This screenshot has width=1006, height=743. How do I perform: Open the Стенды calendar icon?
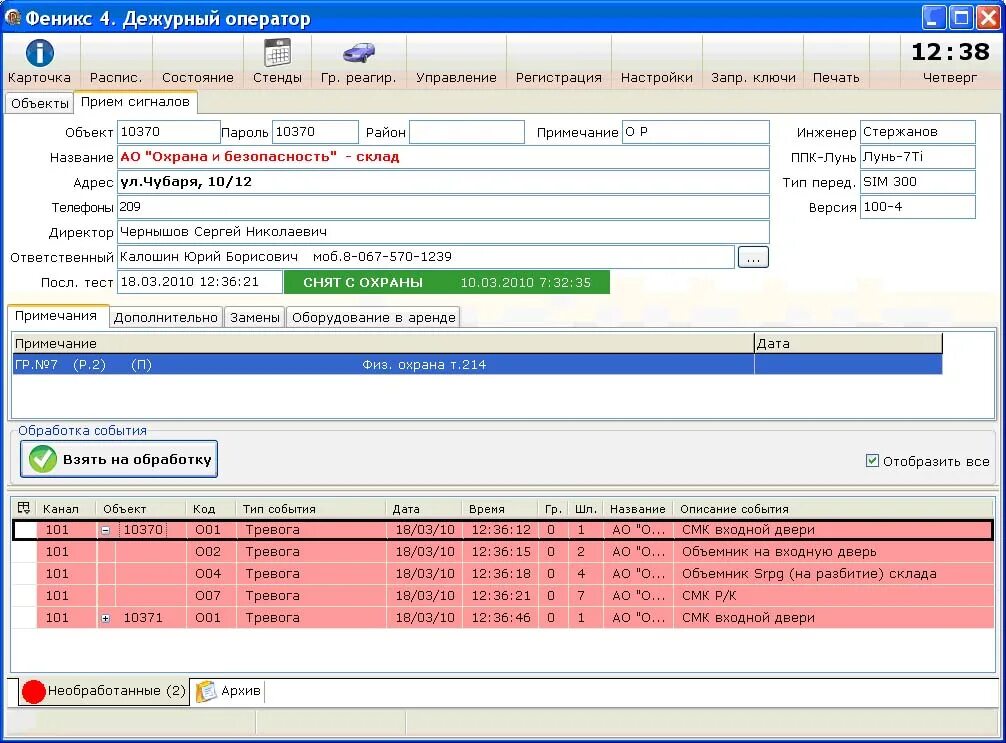click(x=277, y=53)
